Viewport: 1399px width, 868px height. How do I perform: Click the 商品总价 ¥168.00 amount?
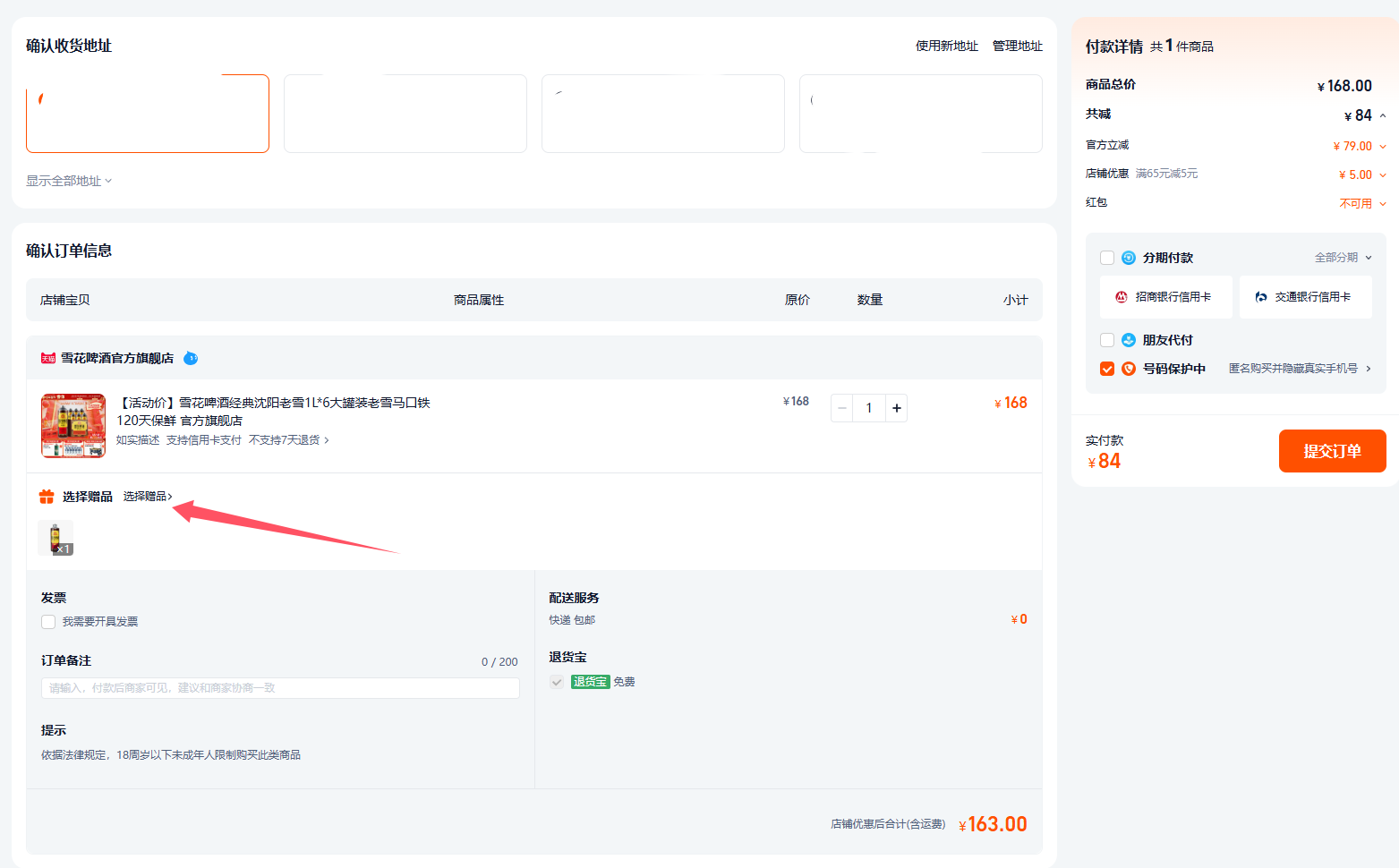1344,86
